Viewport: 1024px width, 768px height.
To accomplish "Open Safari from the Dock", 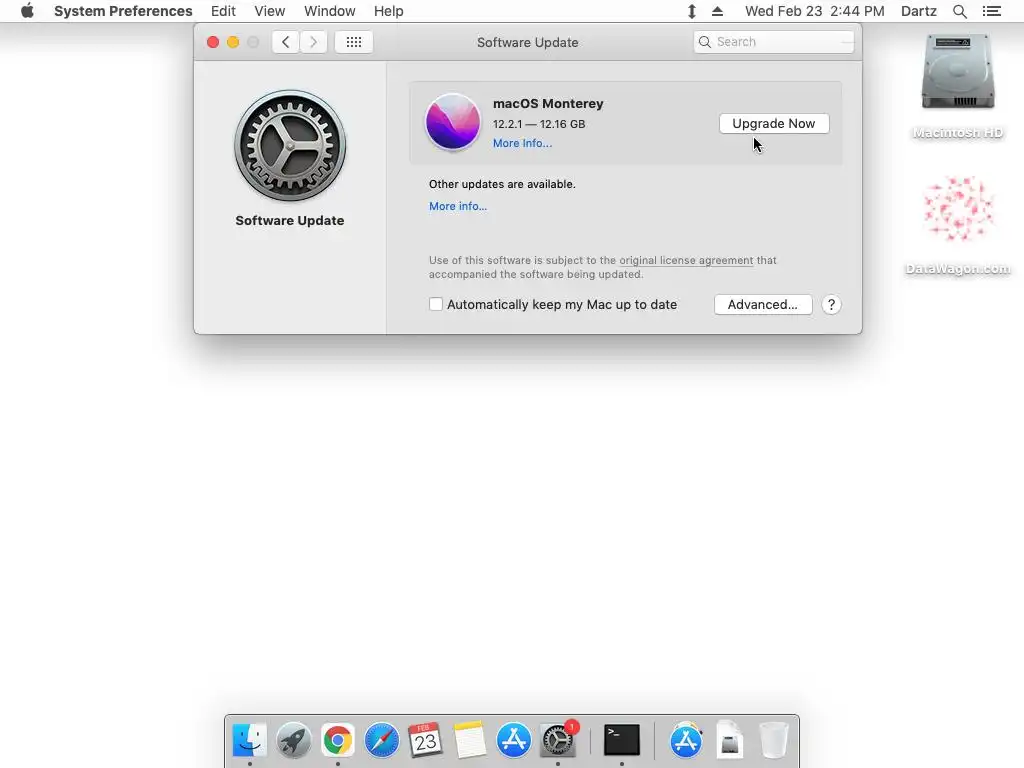I will pos(381,740).
